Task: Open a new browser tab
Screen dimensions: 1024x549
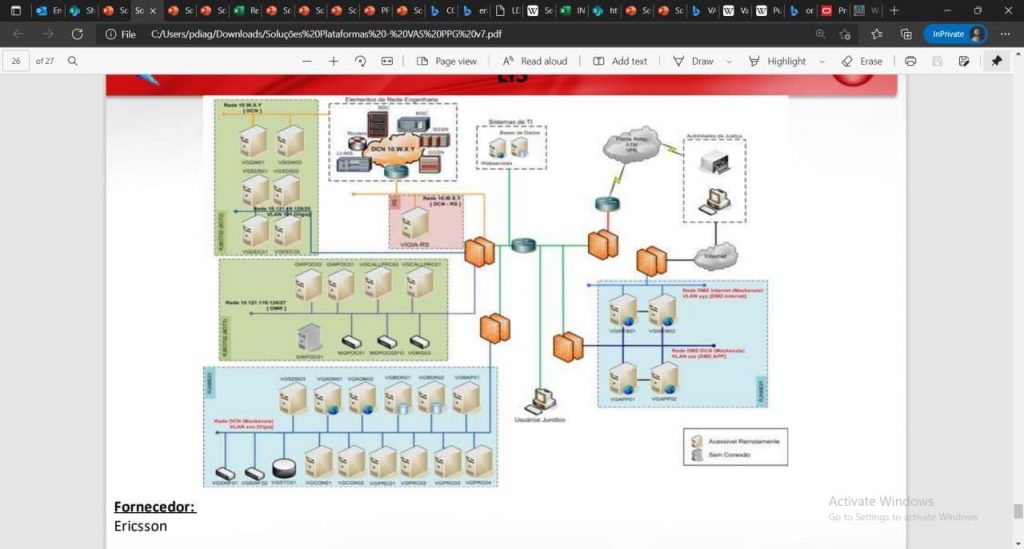Action: pyautogui.click(x=894, y=10)
